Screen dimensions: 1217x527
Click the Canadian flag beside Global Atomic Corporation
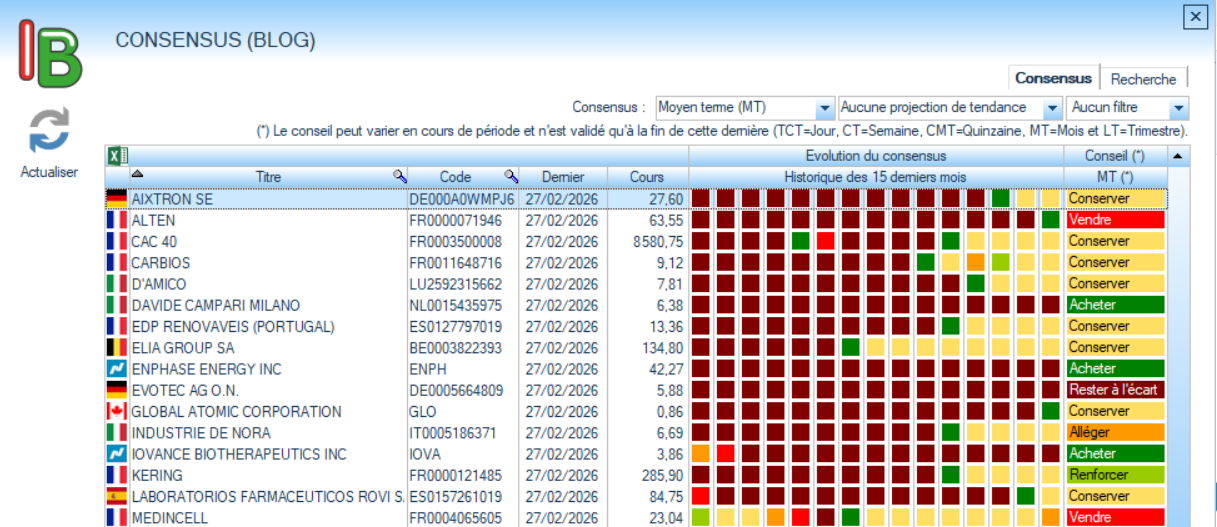[x=117, y=411]
